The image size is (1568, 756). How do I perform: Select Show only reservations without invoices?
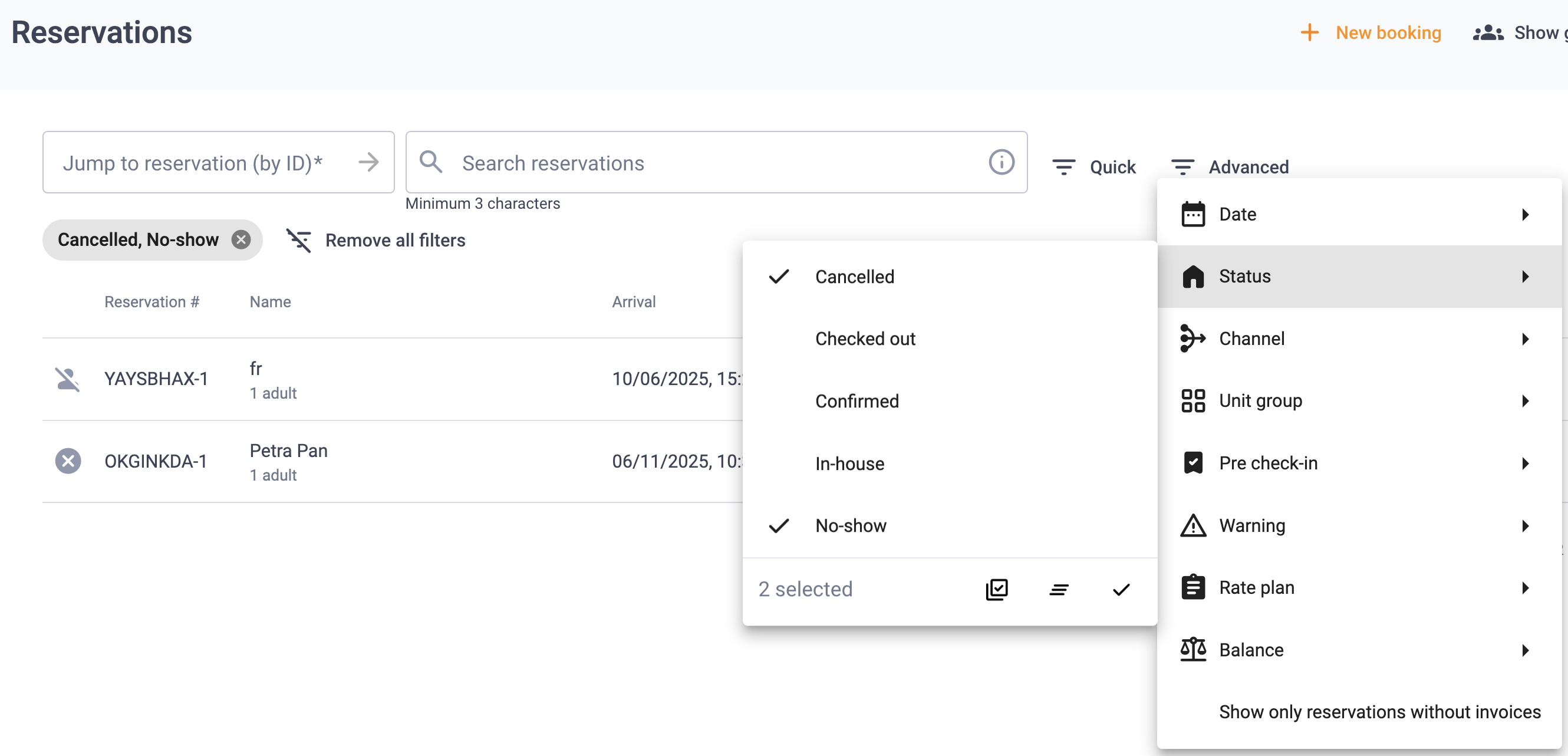(1359, 712)
